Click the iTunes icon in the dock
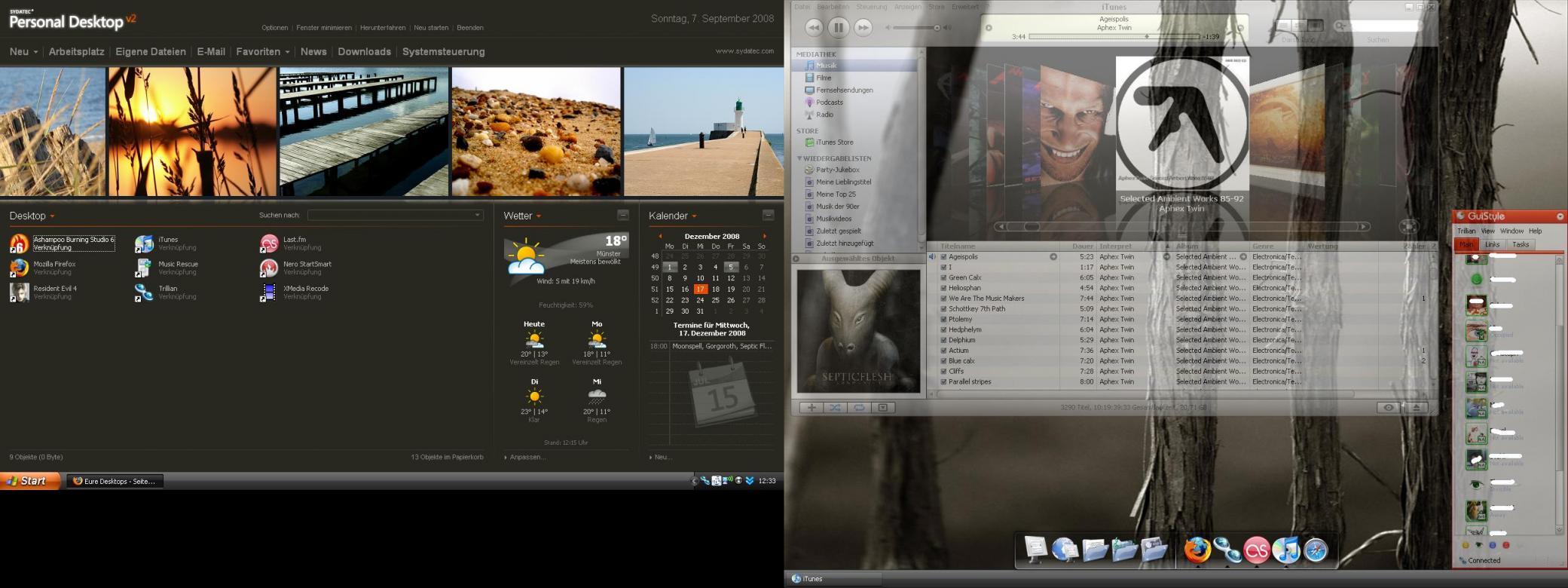Viewport: 1568px width, 588px height. tap(1286, 550)
